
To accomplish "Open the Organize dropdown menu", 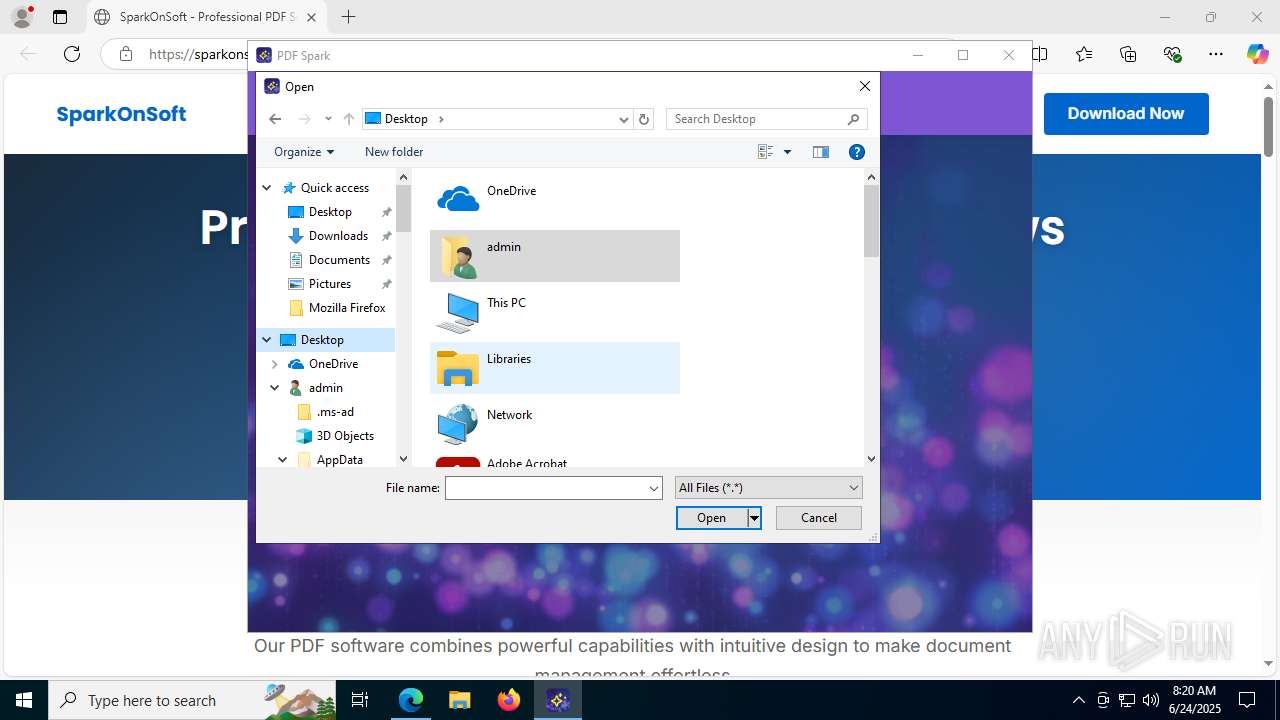I will [x=304, y=152].
